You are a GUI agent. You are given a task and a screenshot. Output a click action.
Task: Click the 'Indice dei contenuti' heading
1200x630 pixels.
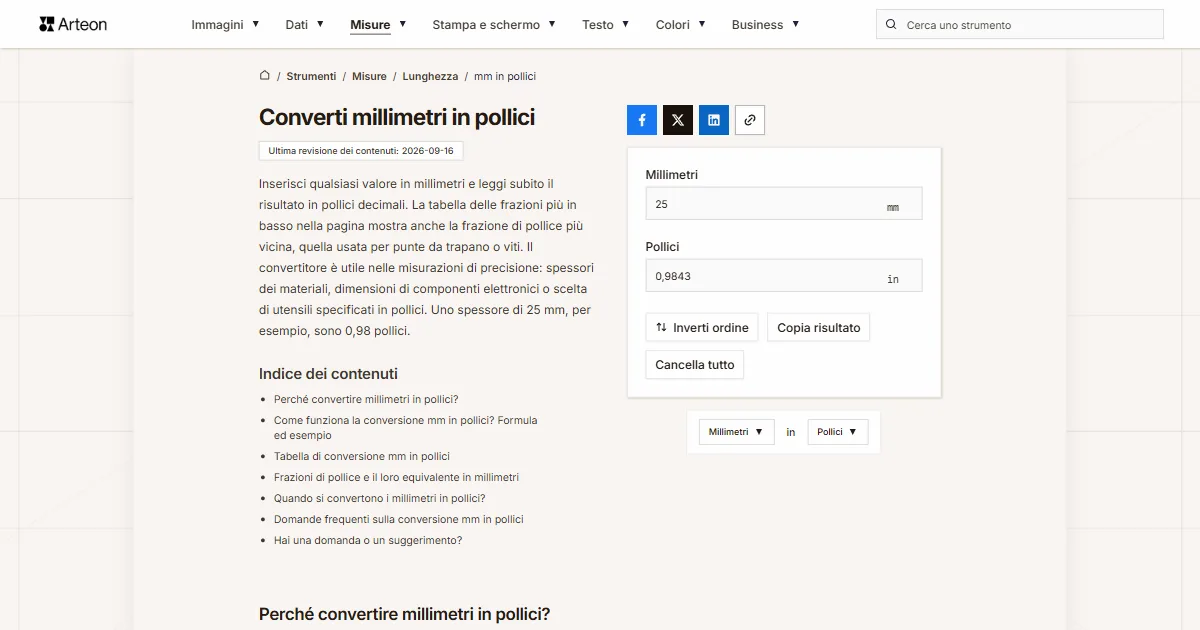click(328, 374)
